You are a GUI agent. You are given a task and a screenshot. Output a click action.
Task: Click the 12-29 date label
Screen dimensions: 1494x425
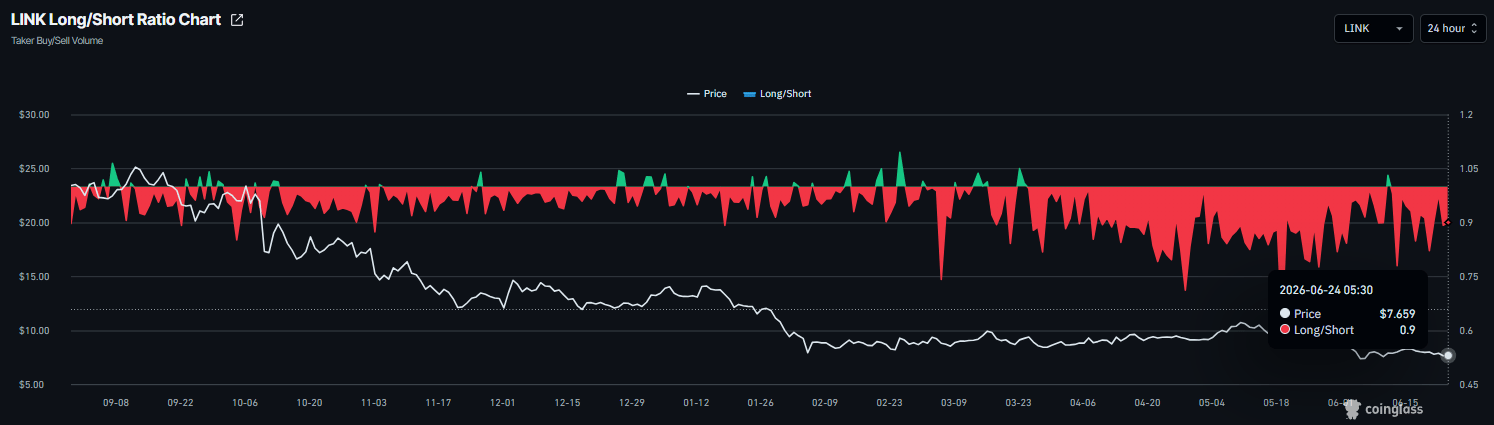coord(632,403)
